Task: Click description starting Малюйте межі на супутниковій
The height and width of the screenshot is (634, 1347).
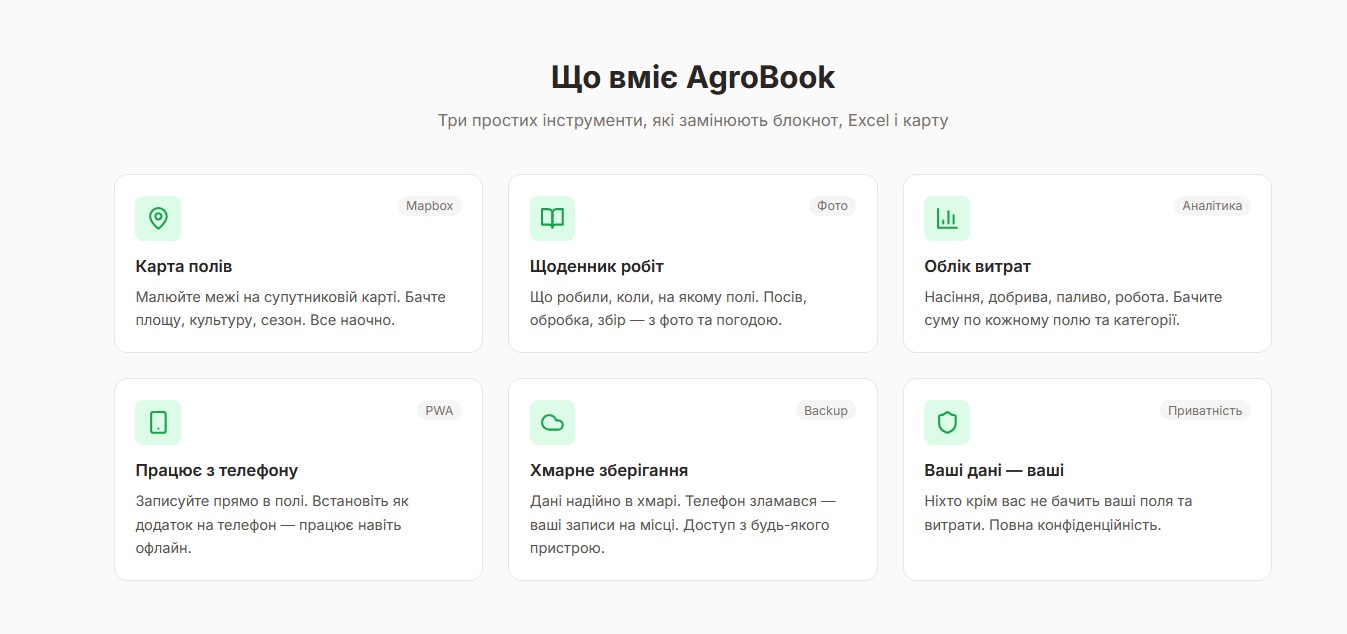Action: tap(291, 309)
